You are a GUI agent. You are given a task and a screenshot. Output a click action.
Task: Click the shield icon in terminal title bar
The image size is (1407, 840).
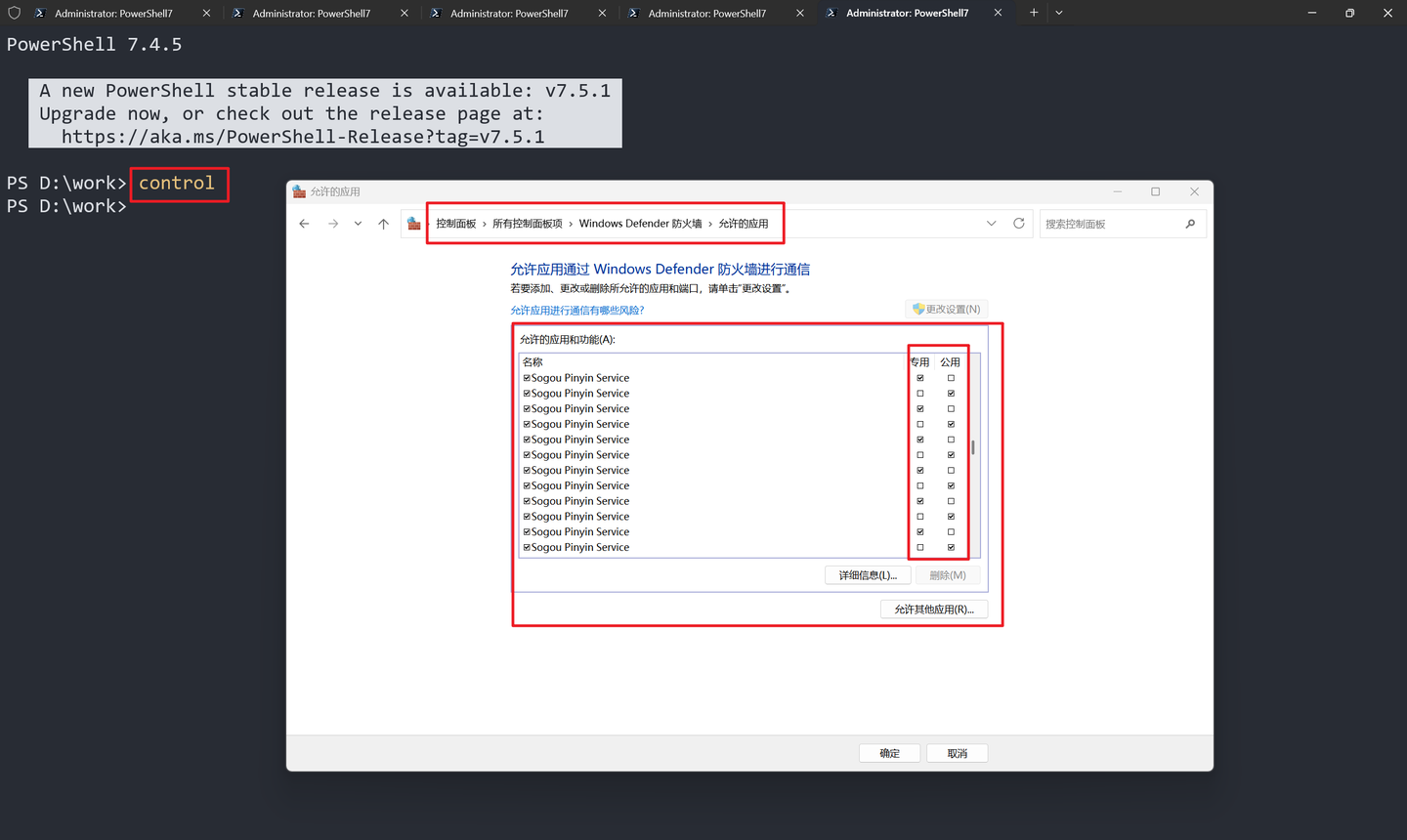[14, 13]
